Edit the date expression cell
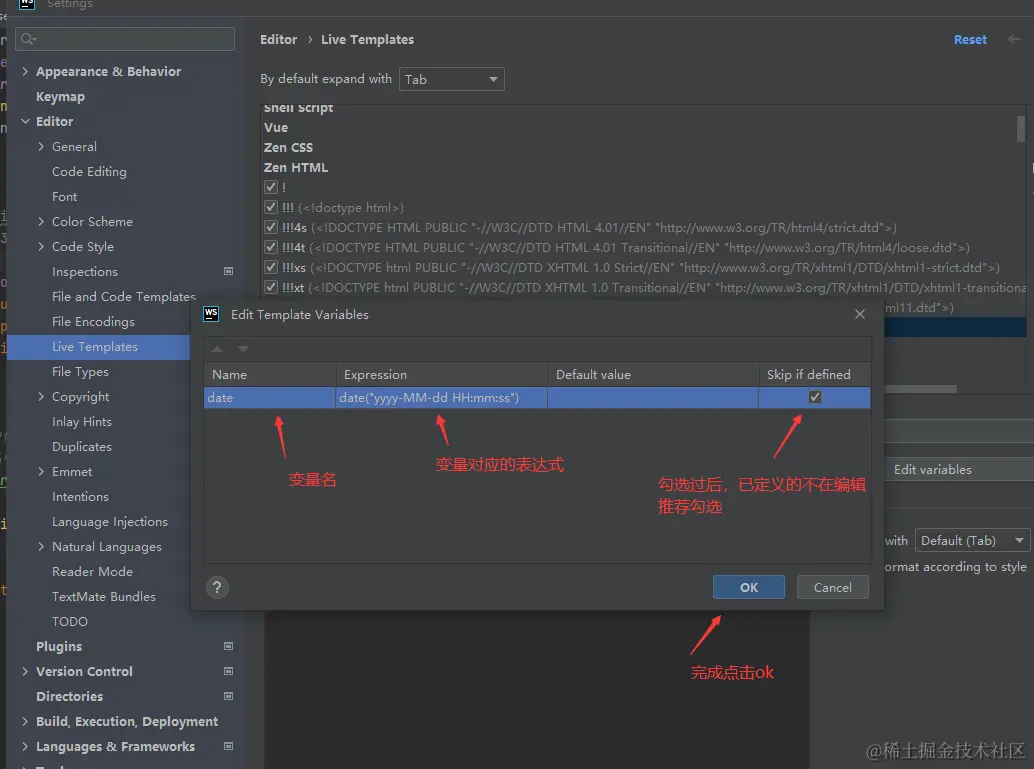This screenshot has width=1034, height=769. [x=441, y=398]
